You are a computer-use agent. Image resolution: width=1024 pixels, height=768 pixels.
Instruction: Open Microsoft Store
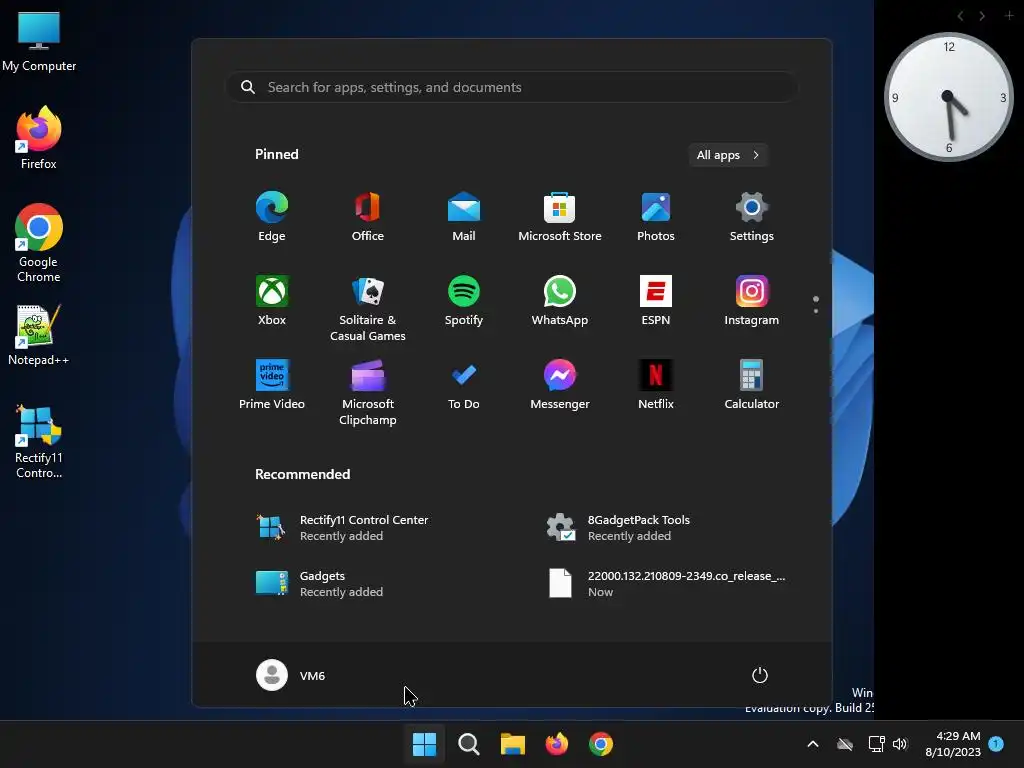(560, 217)
